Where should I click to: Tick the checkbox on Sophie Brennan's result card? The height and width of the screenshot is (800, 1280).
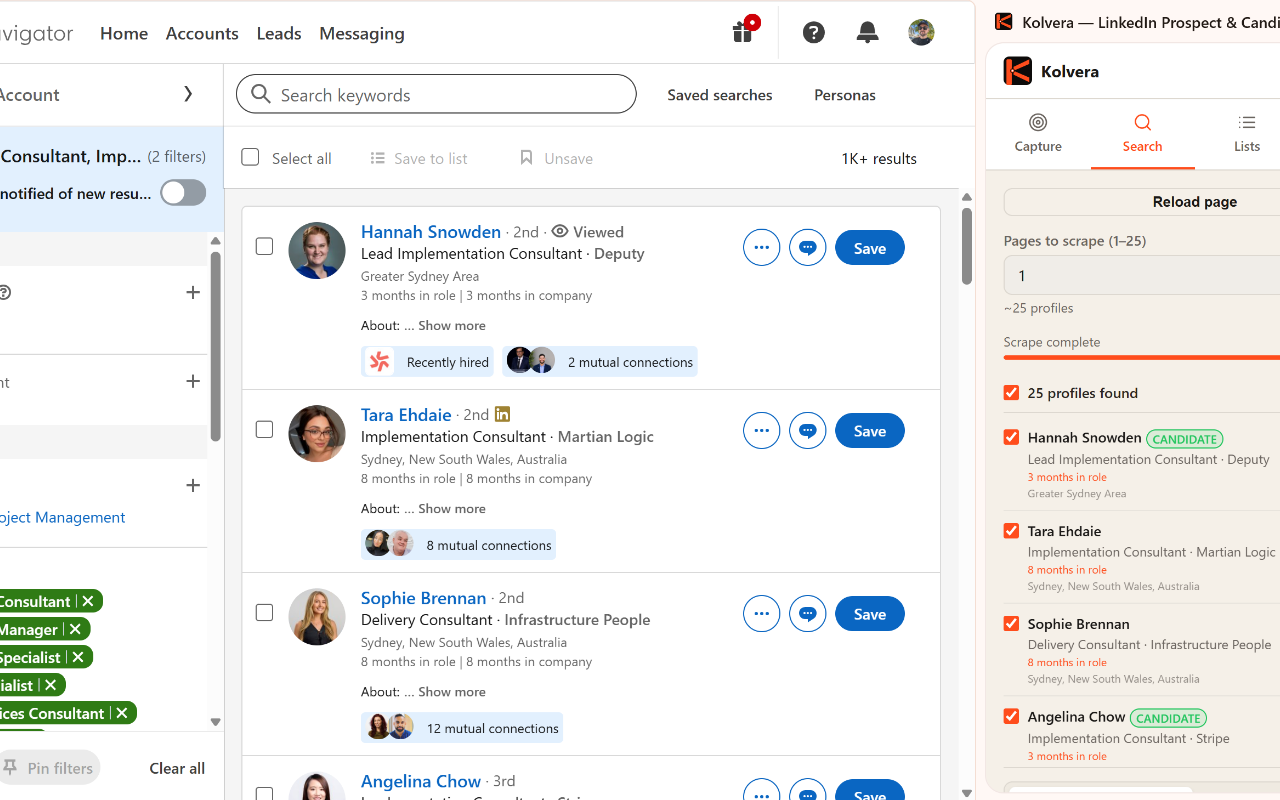(264, 612)
